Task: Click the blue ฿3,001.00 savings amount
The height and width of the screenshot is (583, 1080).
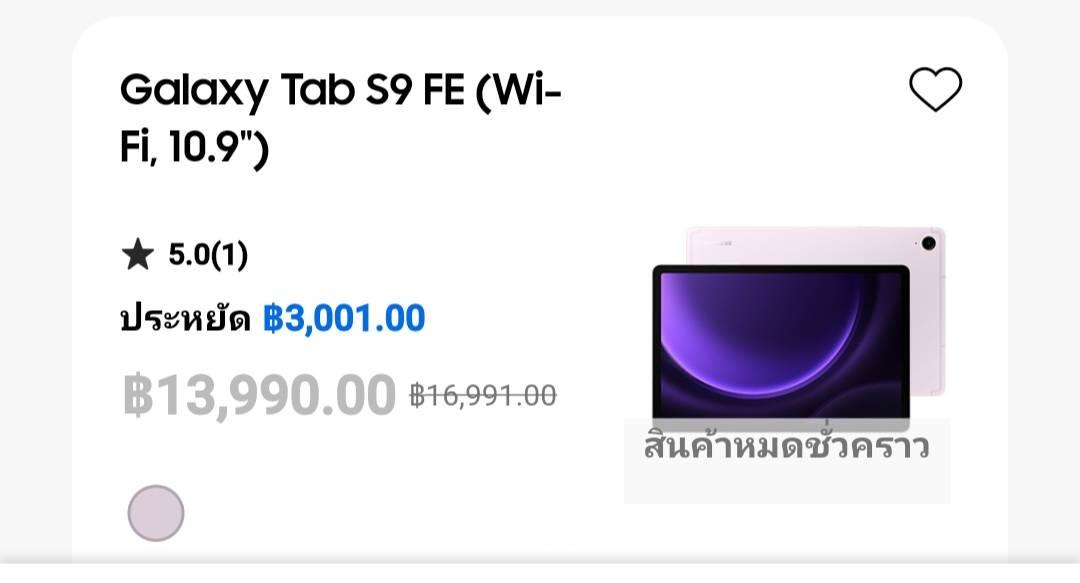Action: coord(344,318)
